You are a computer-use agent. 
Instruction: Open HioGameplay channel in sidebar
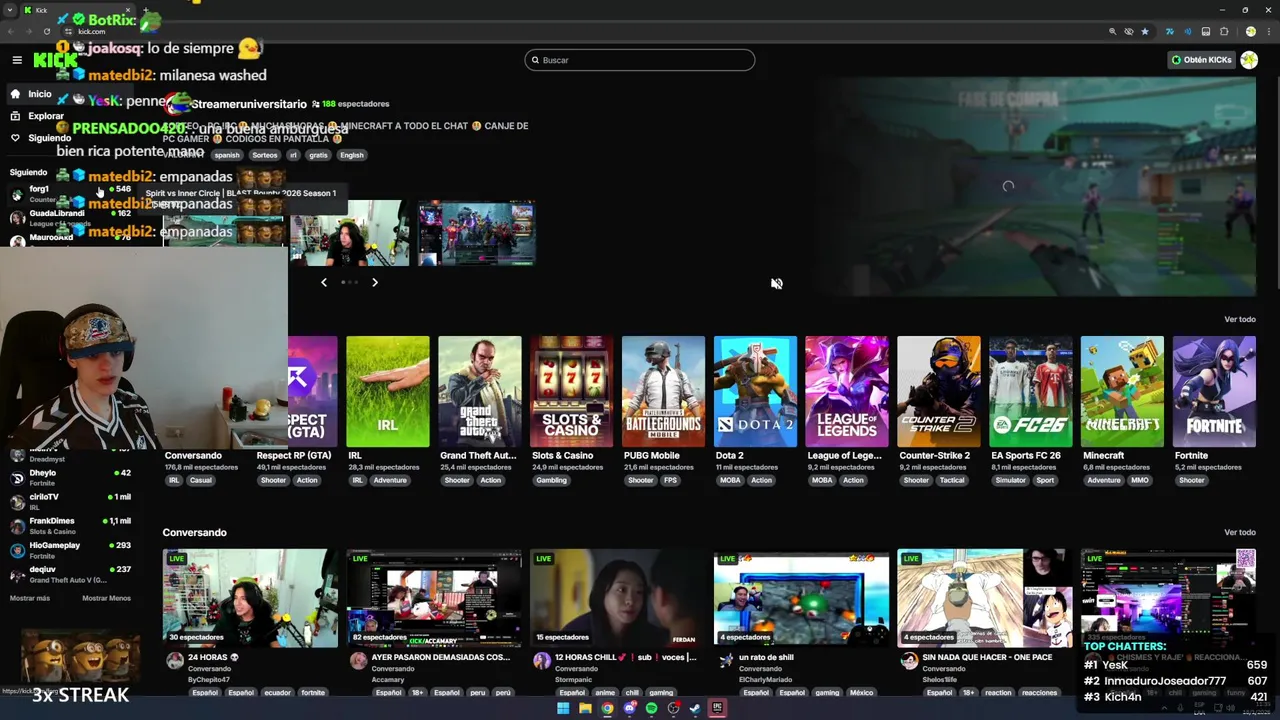tap(70, 549)
